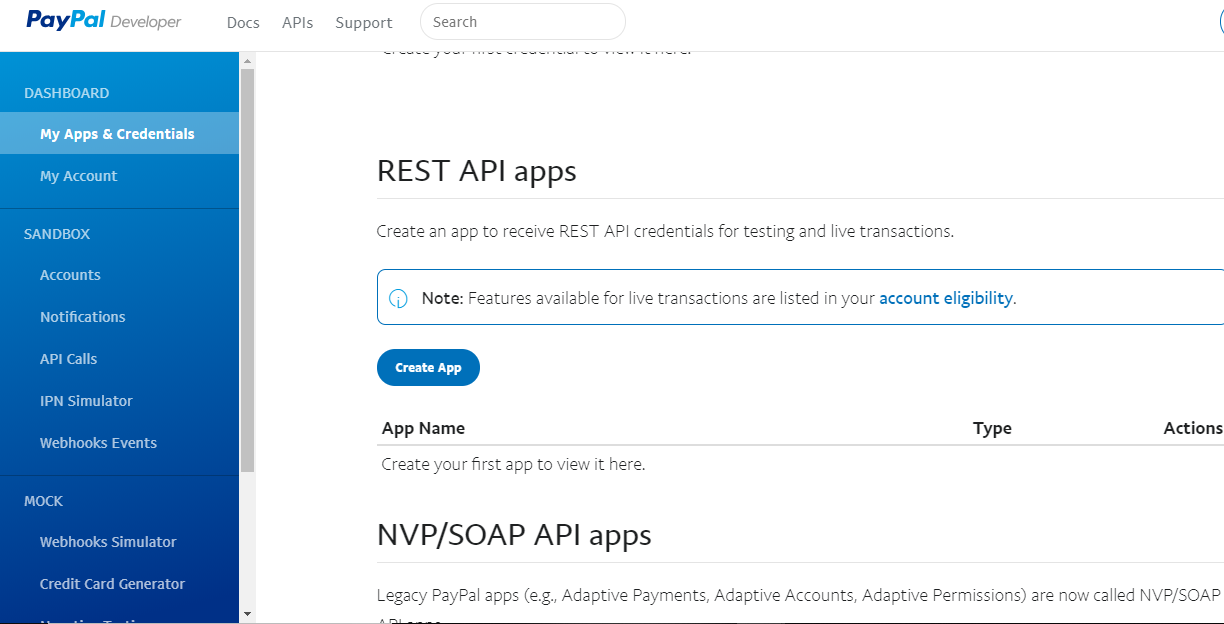Open the Webhooks Simulator
1224x624 pixels.
pyautogui.click(x=108, y=542)
